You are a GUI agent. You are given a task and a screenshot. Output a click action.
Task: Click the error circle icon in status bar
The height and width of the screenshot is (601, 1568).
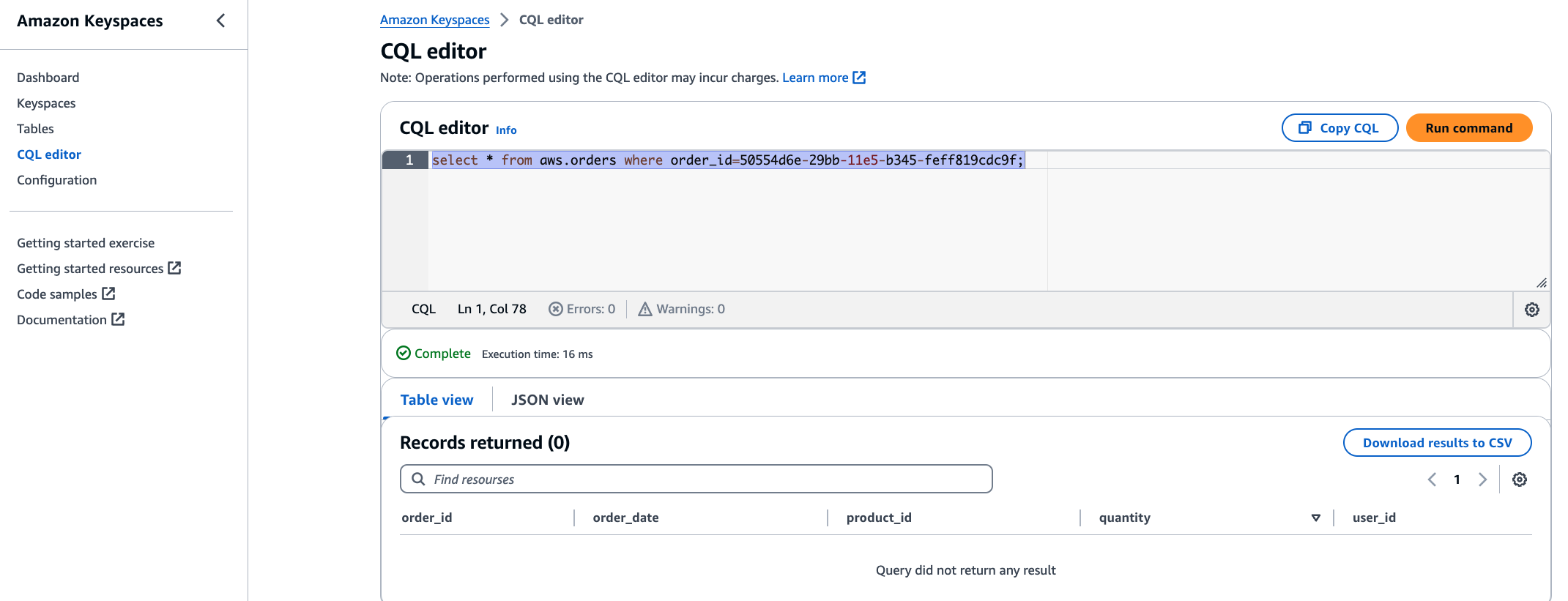556,309
